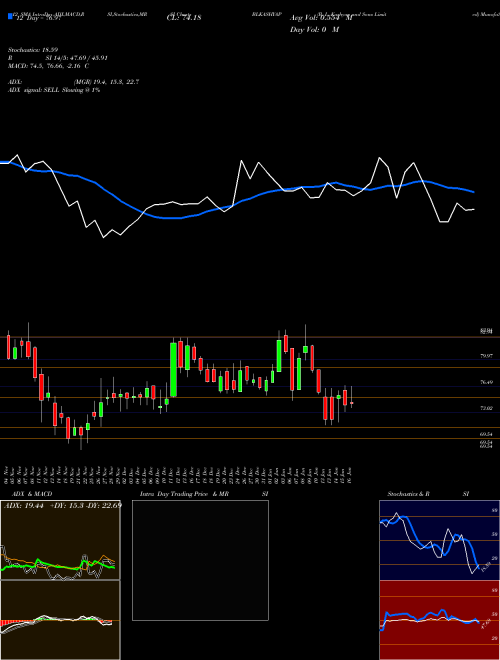The width and height of the screenshot is (500, 660).
Task: Click the last candlestick on the price chart
Action: pos(351,397)
